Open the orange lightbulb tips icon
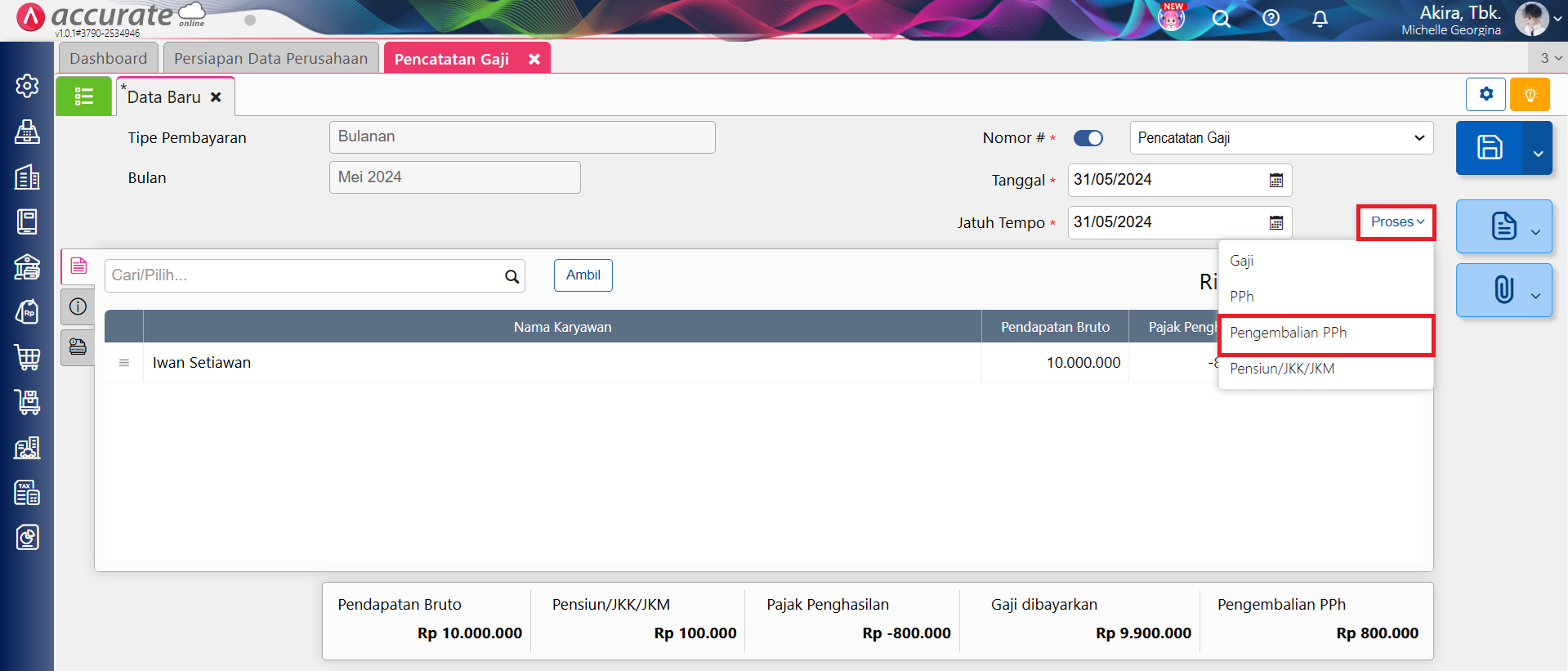This screenshot has width=1568, height=671. point(1530,95)
